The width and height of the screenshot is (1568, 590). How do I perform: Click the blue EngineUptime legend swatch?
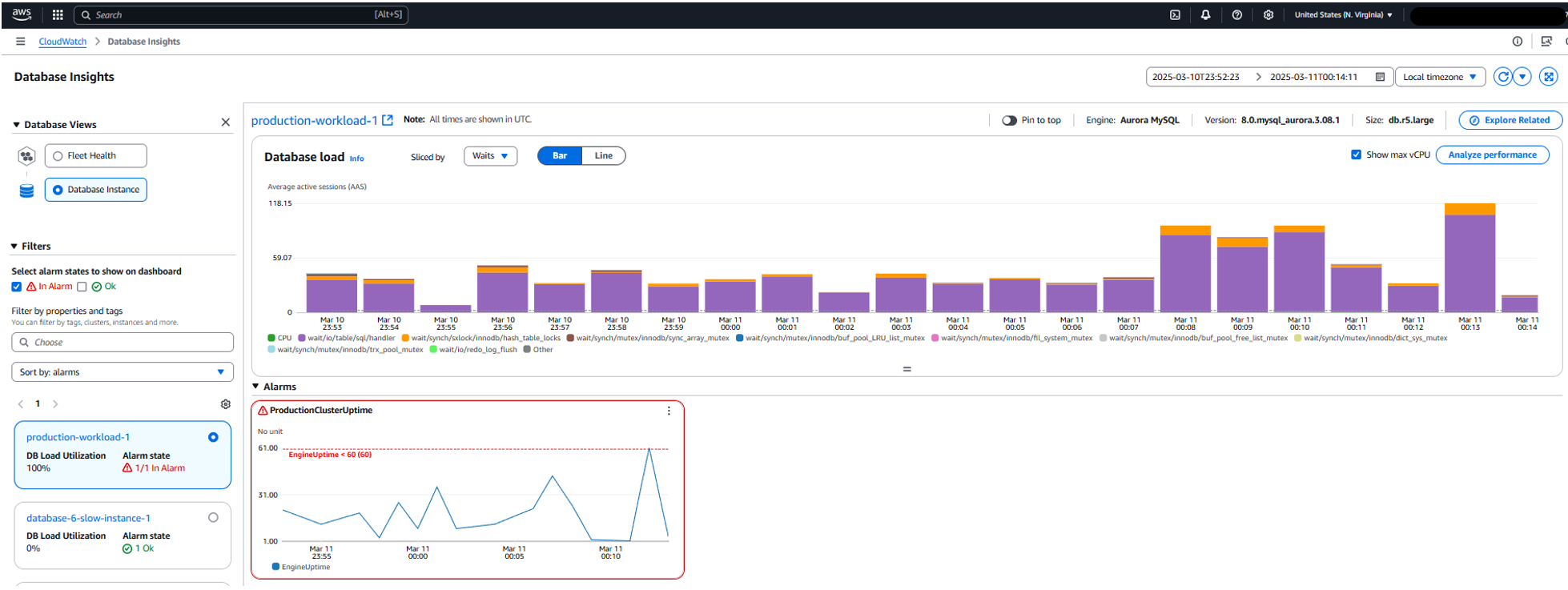[x=276, y=567]
